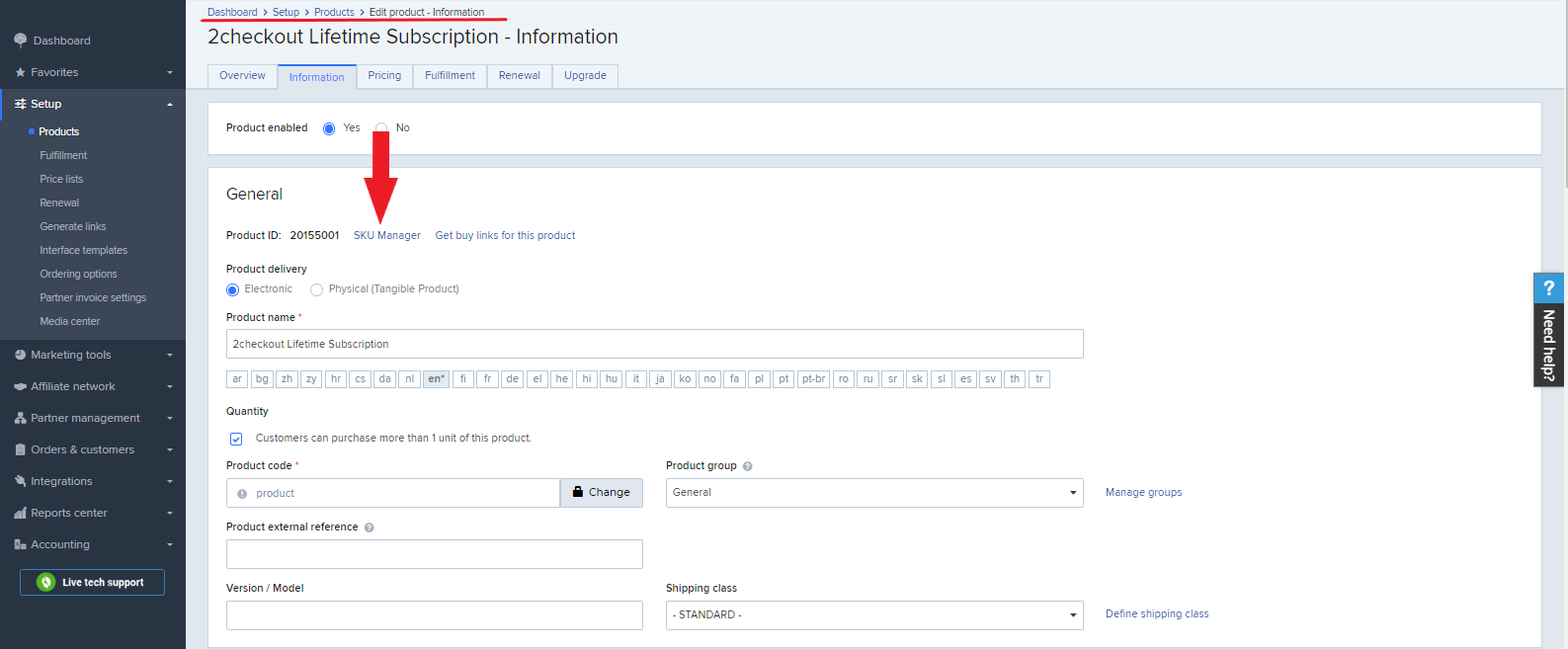Switch to the Overview tab

[x=242, y=76]
